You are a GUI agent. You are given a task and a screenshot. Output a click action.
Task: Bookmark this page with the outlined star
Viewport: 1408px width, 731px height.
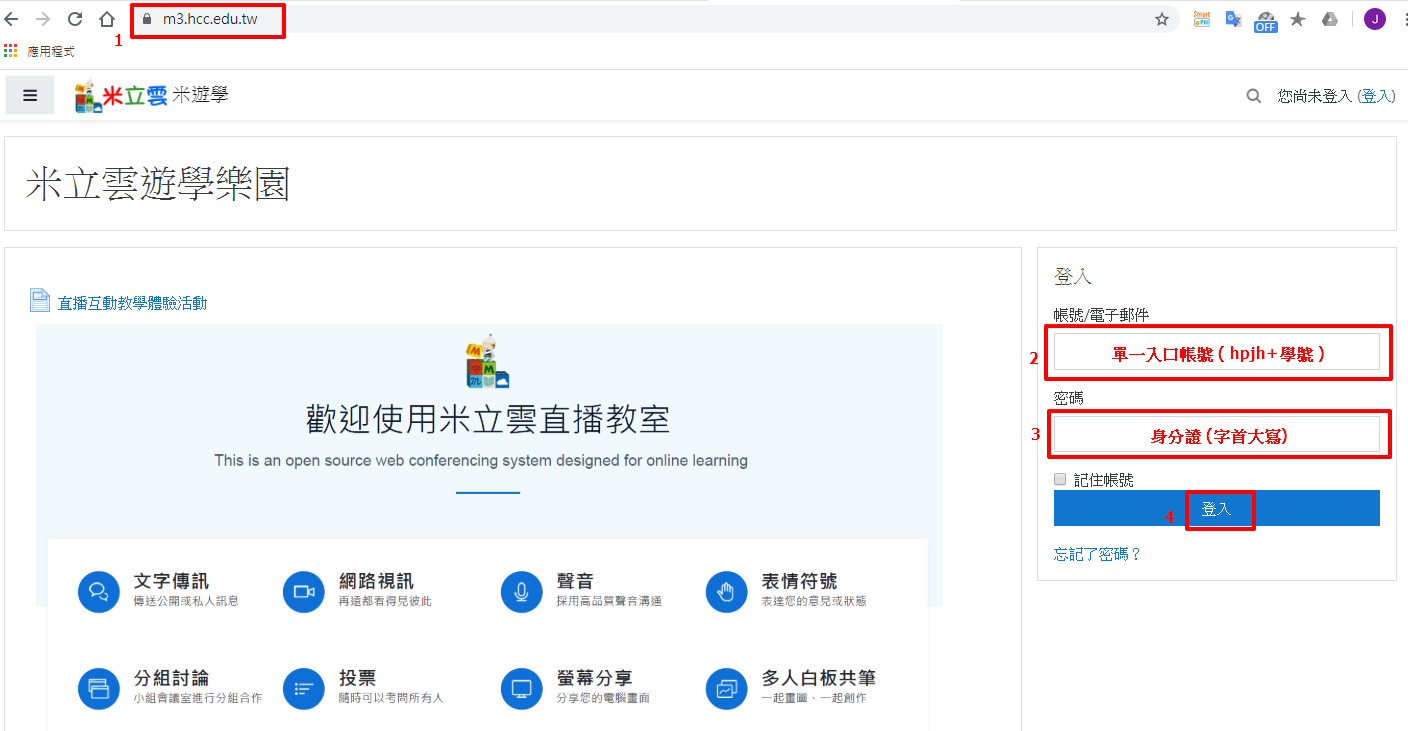pyautogui.click(x=1162, y=19)
